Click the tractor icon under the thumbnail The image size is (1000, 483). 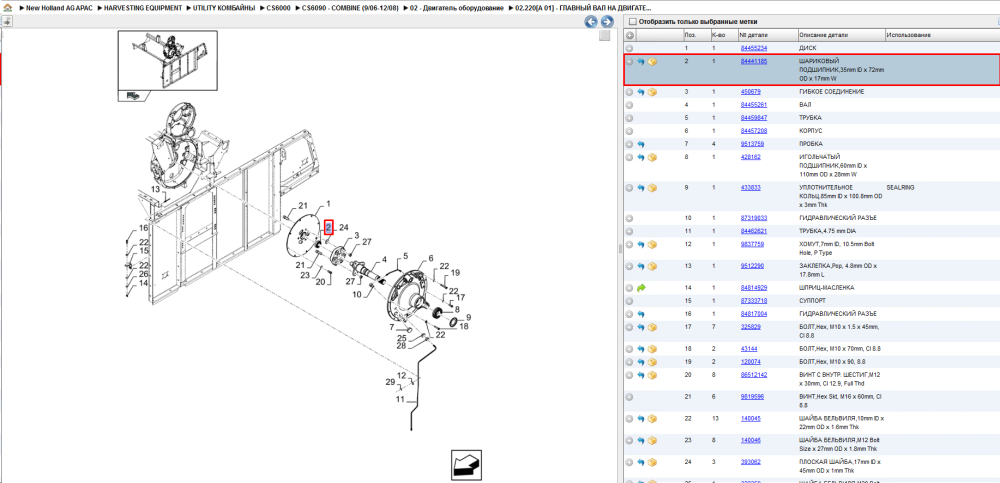132,96
